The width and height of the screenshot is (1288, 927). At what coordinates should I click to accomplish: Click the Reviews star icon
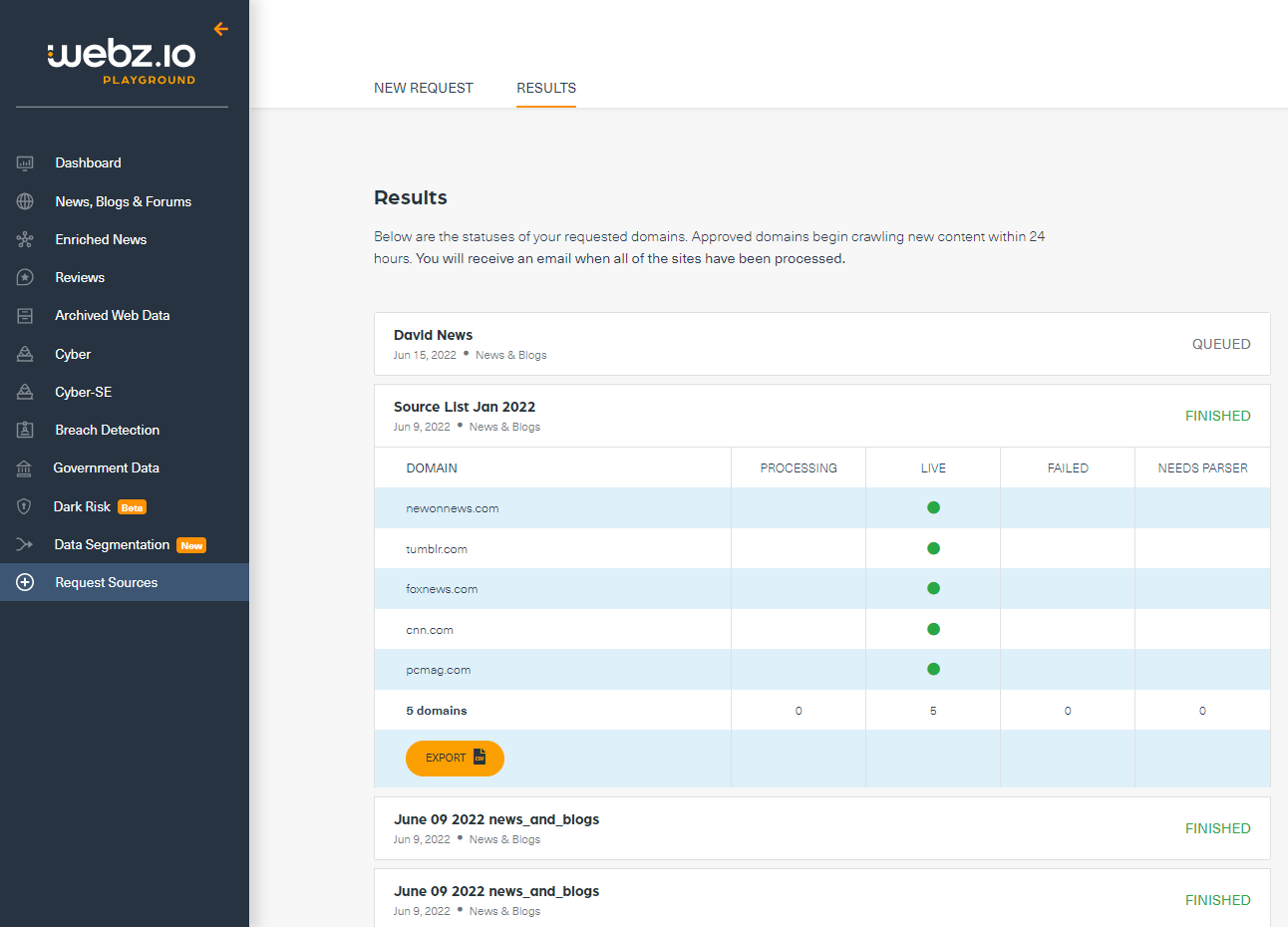point(25,277)
